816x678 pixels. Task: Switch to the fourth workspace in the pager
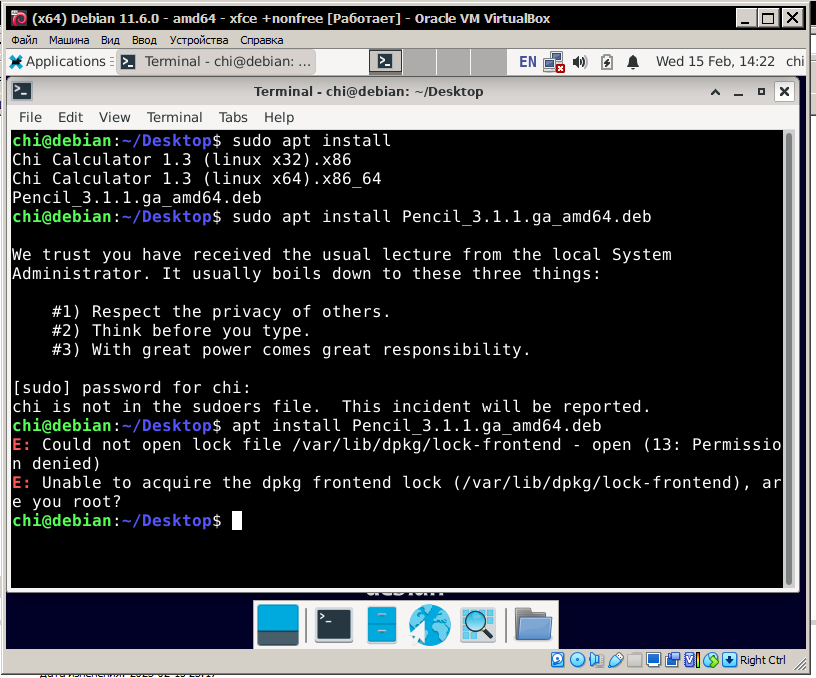488,62
